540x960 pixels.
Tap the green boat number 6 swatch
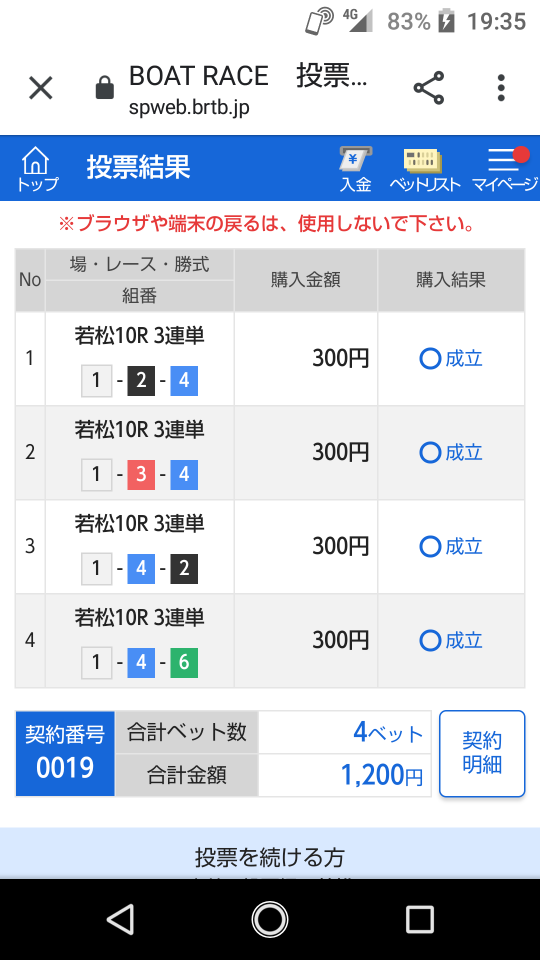pyautogui.click(x=184, y=663)
